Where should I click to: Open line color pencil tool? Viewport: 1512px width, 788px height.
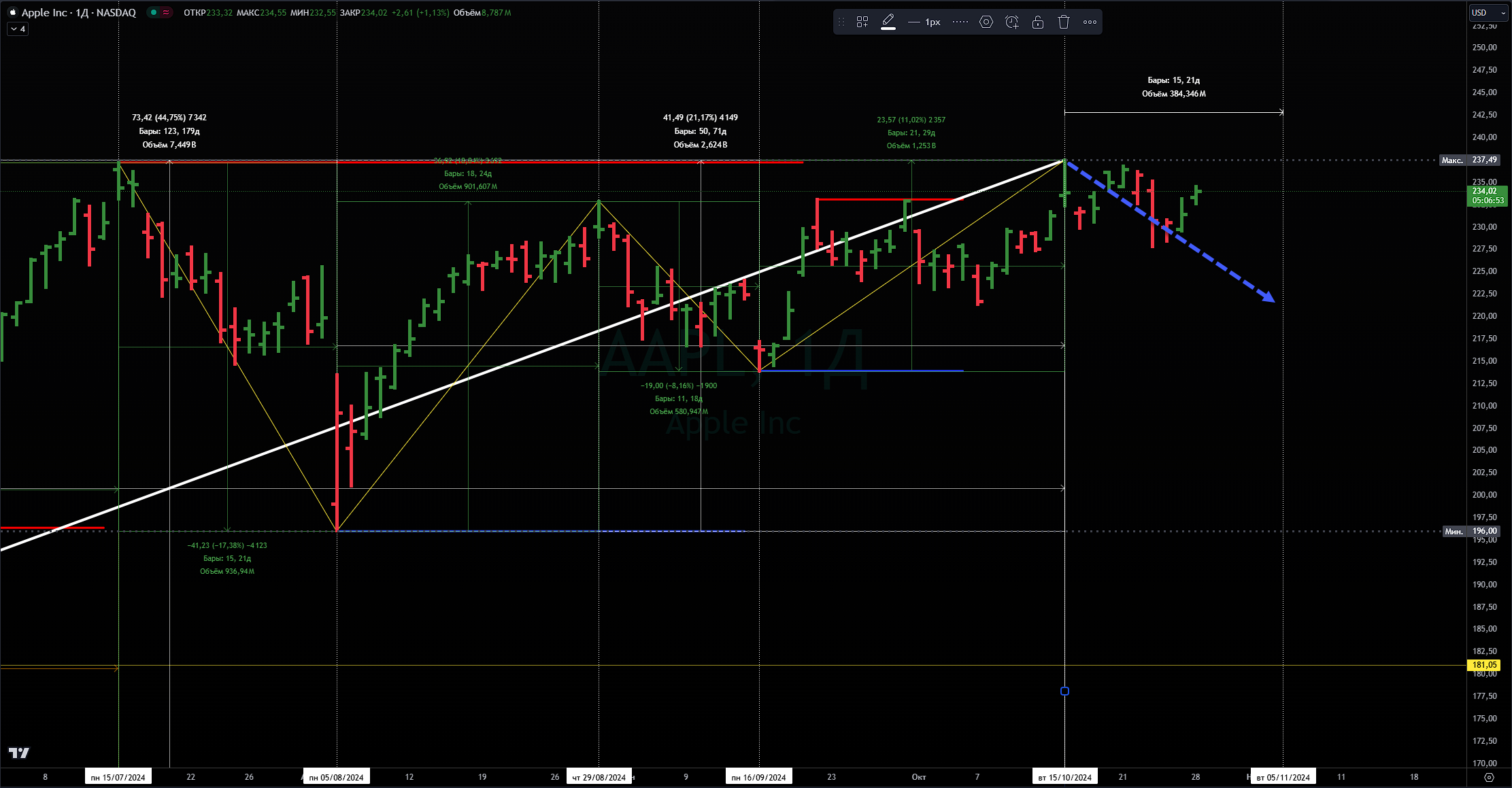point(888,22)
